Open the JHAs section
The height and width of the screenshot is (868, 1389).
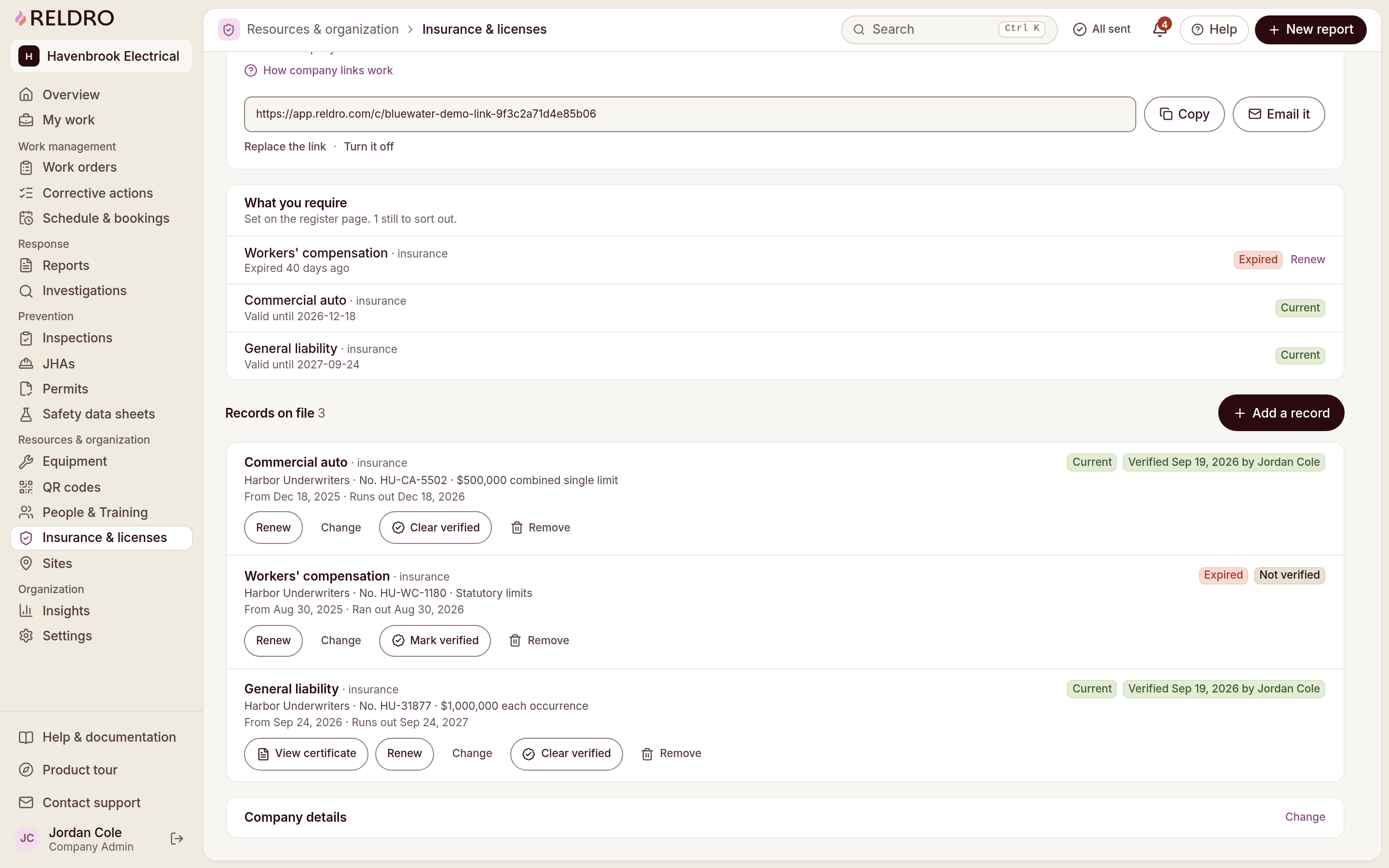pyautogui.click(x=101, y=364)
